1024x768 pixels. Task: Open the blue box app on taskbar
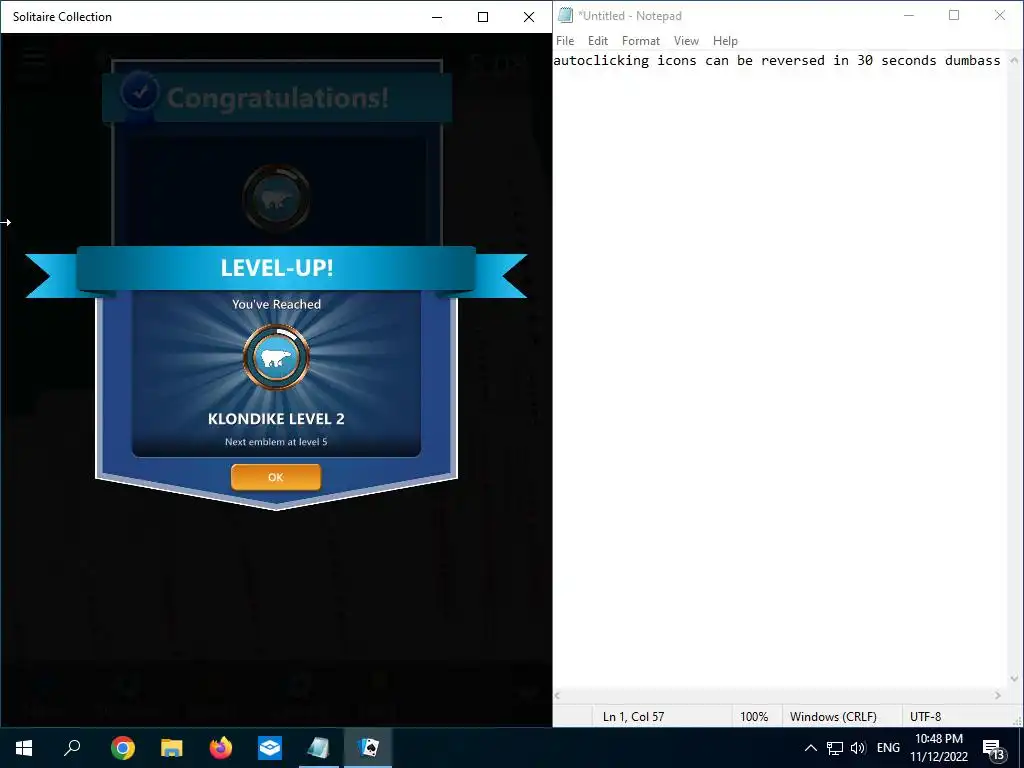coord(270,748)
